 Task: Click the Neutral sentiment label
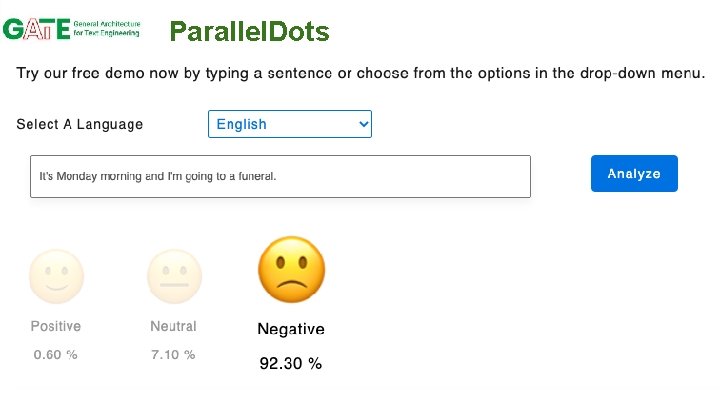point(173,326)
